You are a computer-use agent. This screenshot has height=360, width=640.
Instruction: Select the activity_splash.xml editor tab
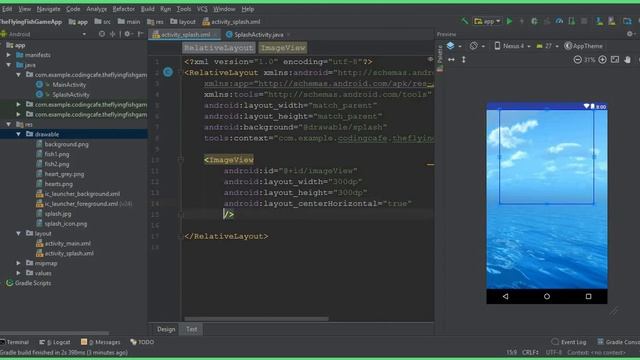tap(184, 35)
